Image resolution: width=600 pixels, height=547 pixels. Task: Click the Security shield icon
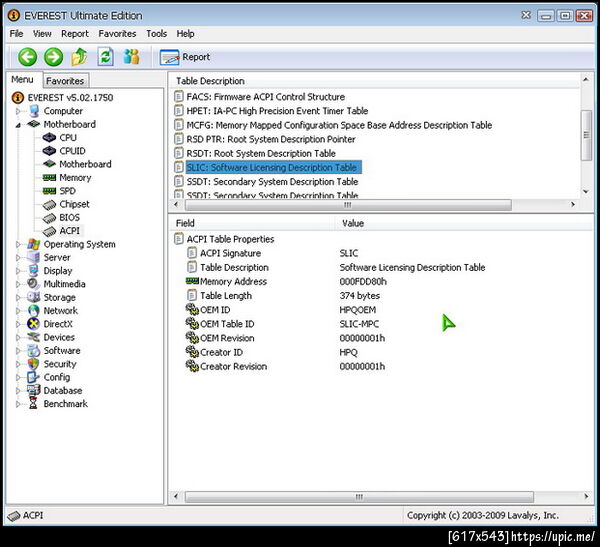(x=34, y=364)
